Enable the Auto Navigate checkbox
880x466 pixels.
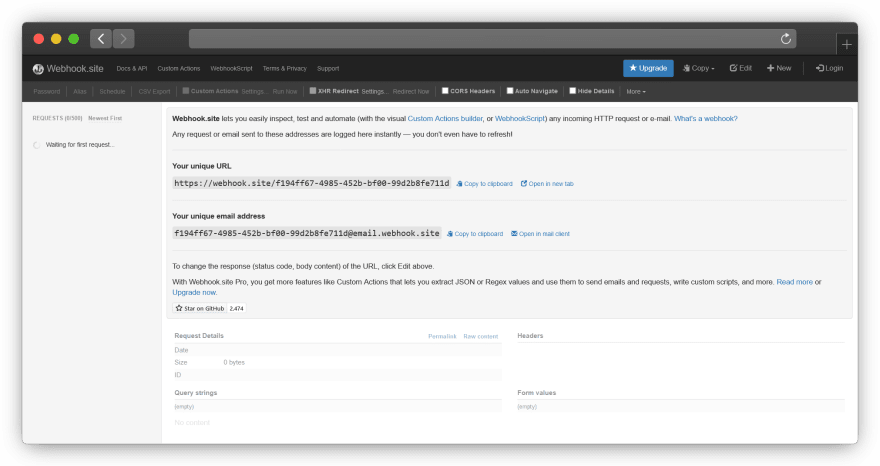coord(510,91)
